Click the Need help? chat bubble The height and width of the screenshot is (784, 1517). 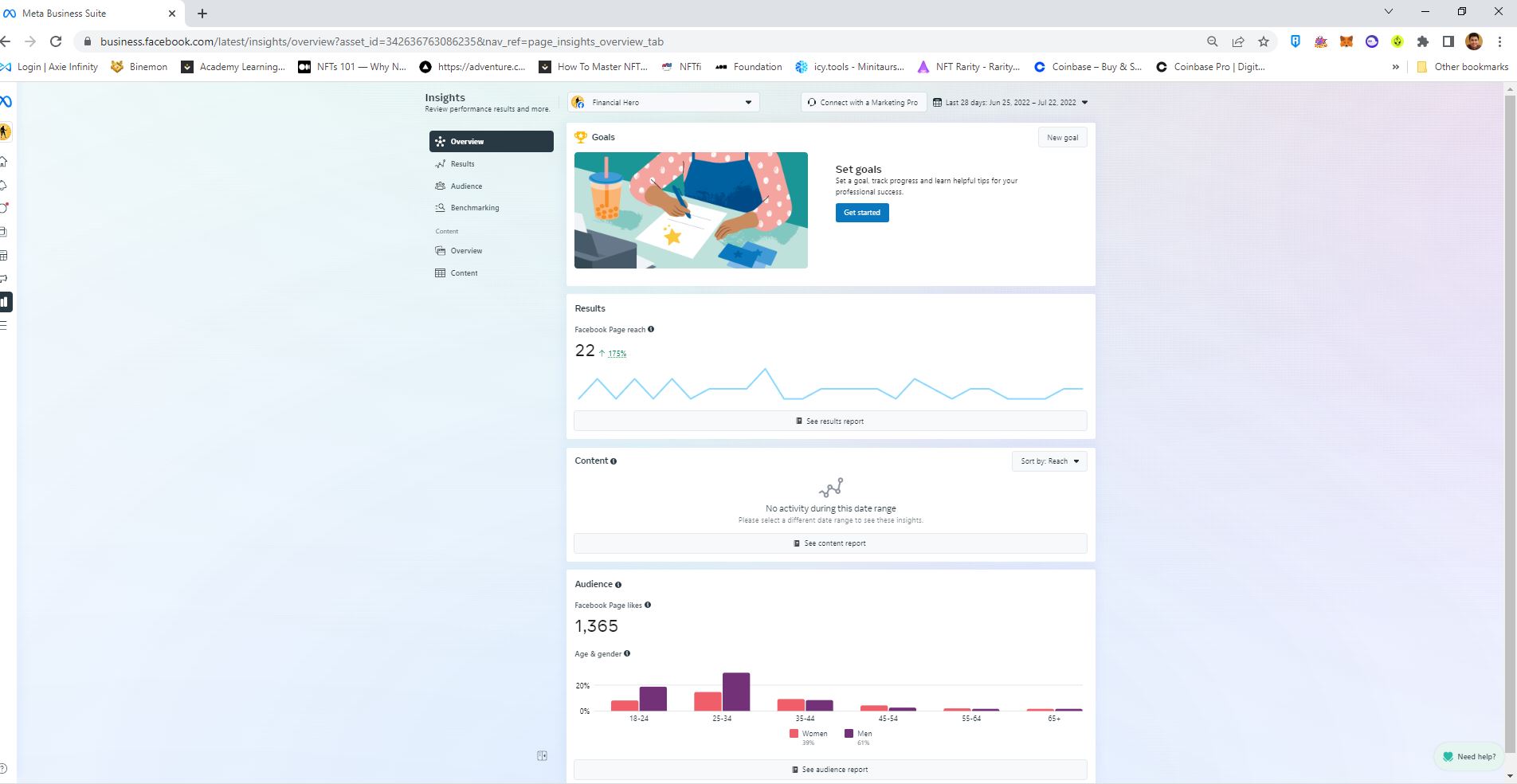click(x=1469, y=756)
